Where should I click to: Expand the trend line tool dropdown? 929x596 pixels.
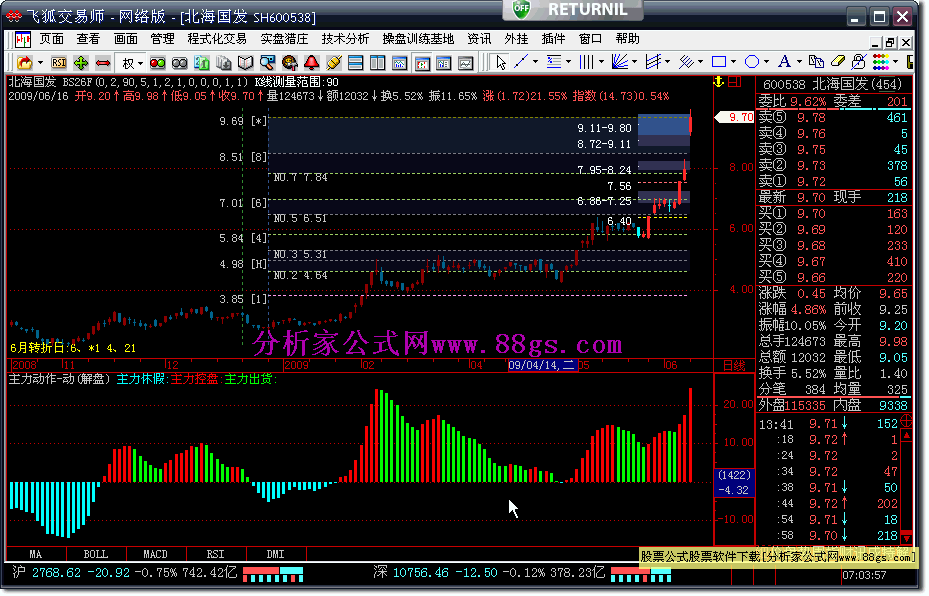(x=535, y=62)
